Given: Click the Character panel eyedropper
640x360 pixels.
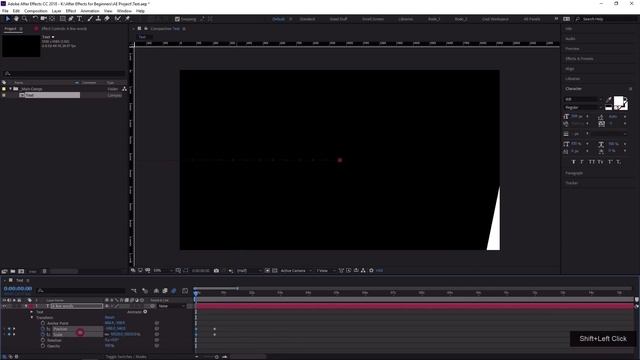Looking at the screenshot, I should coord(609,99).
